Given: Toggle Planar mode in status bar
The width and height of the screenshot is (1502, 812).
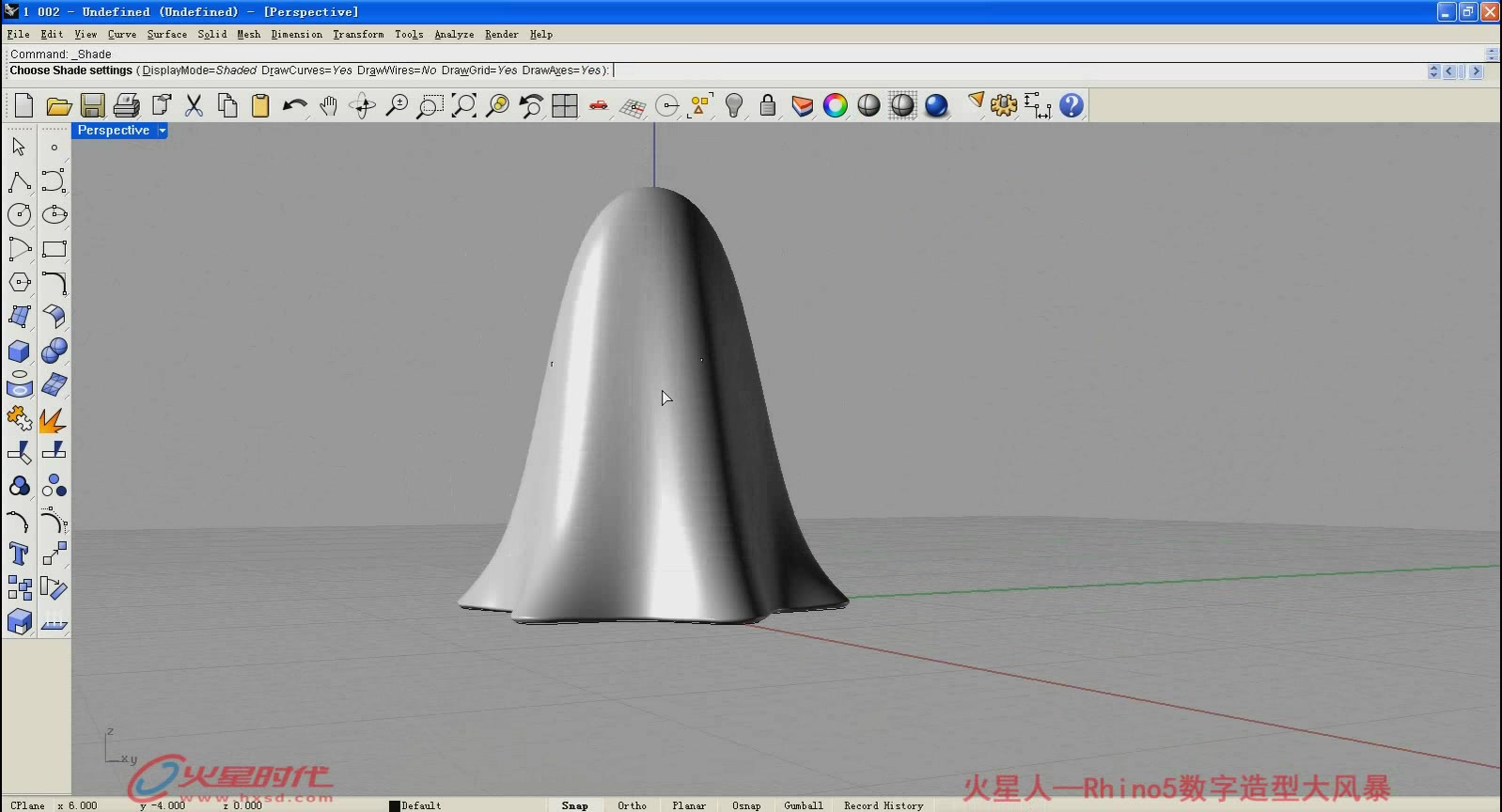Looking at the screenshot, I should pos(689,805).
